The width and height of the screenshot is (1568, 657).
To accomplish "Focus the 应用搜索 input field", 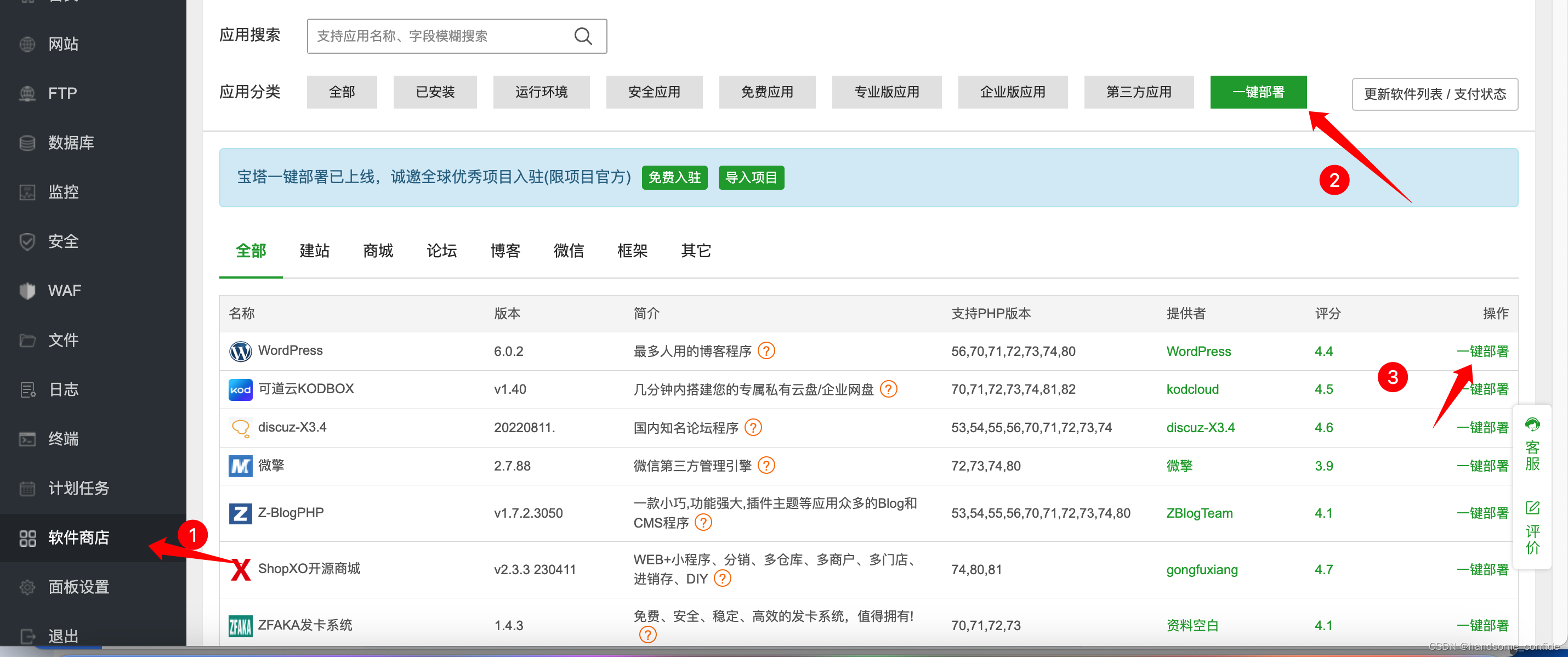I will (438, 36).
